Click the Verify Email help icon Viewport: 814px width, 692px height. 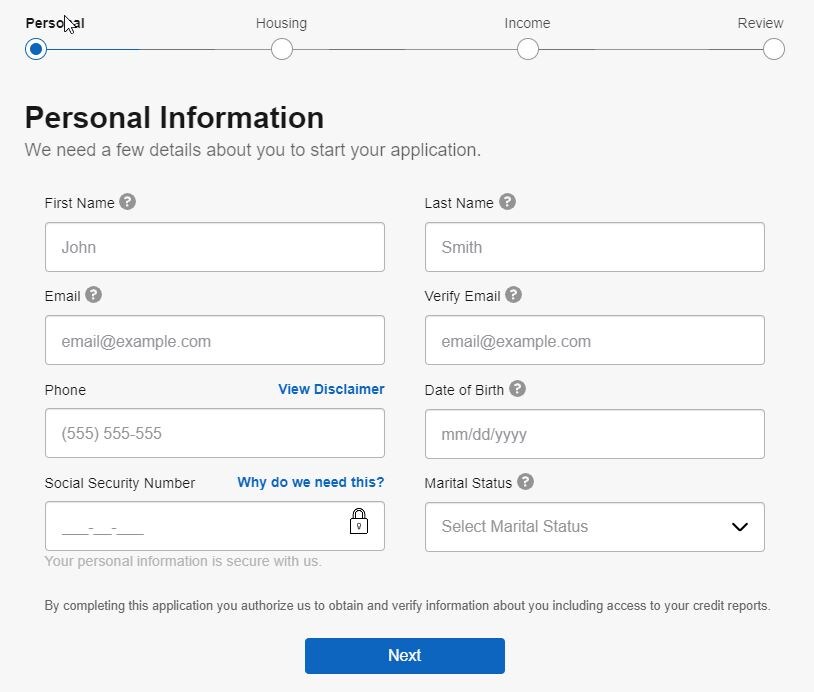(513, 295)
